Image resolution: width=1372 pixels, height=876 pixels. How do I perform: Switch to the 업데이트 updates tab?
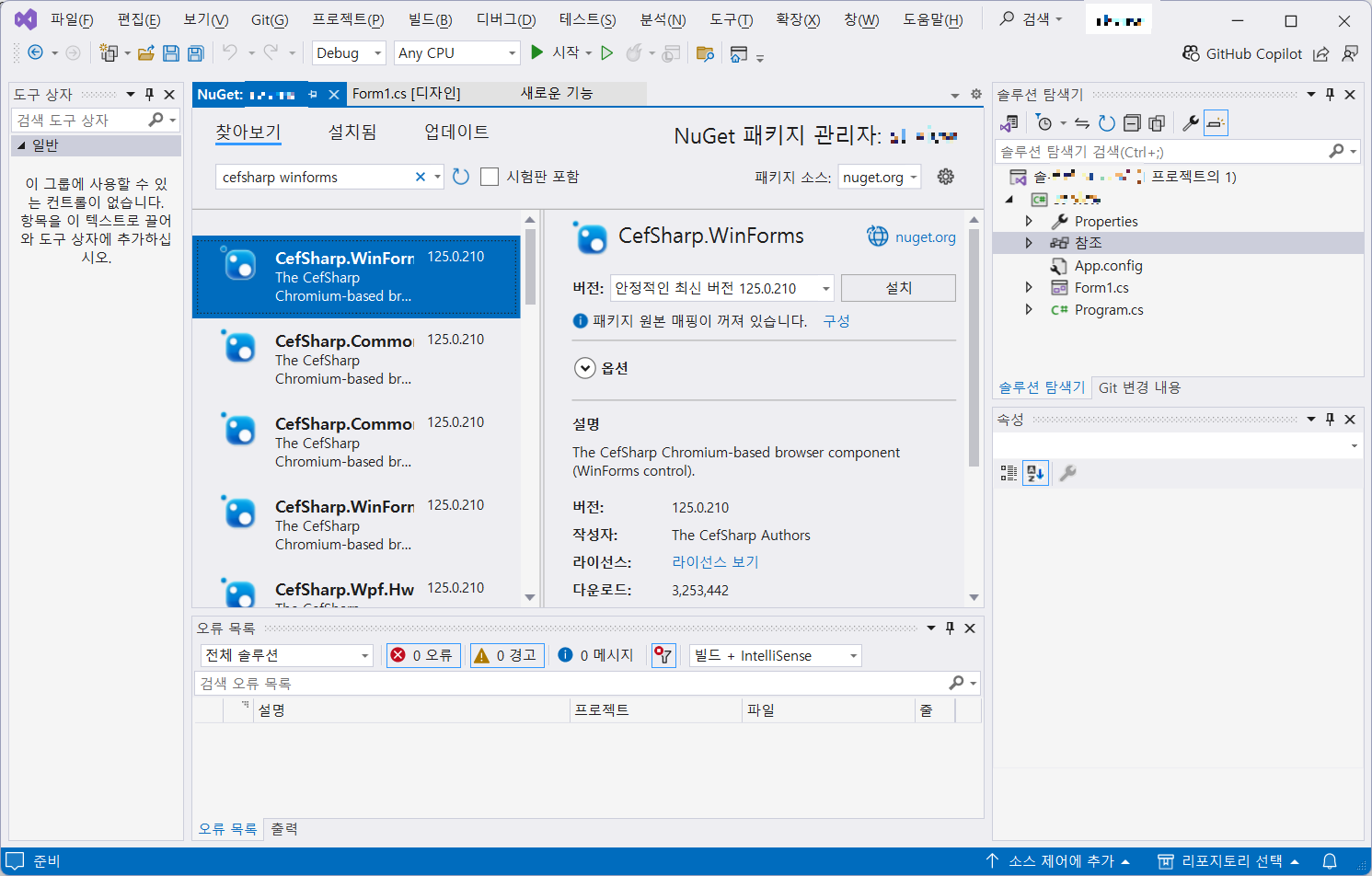click(456, 133)
